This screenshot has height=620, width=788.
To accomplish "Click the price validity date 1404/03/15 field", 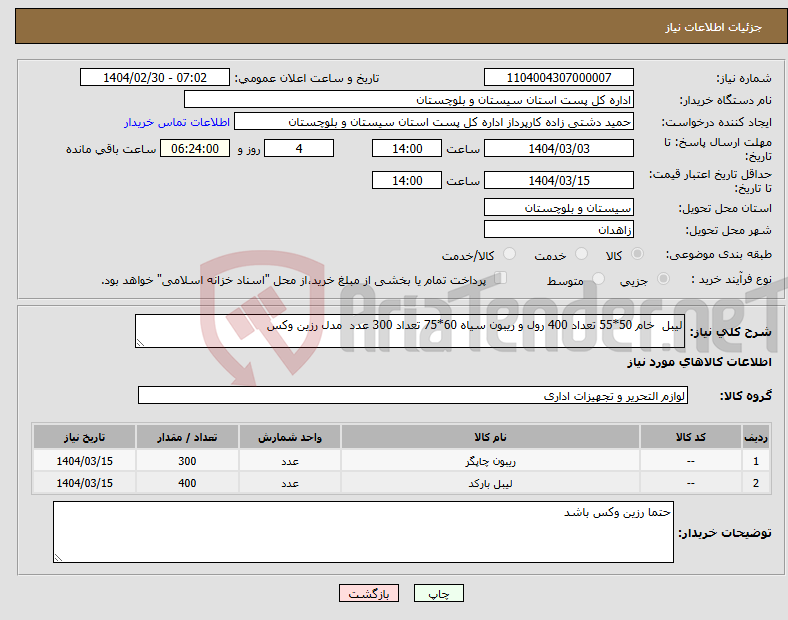I will point(559,180).
